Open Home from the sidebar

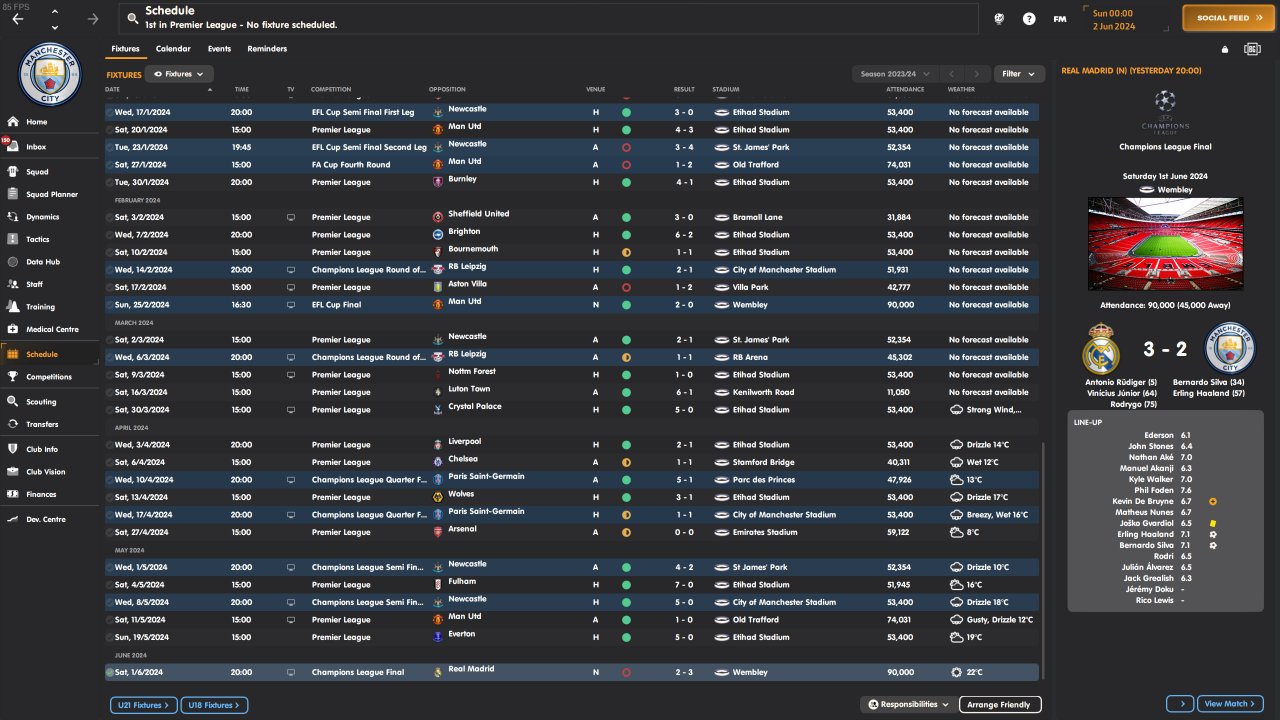click(x=37, y=122)
